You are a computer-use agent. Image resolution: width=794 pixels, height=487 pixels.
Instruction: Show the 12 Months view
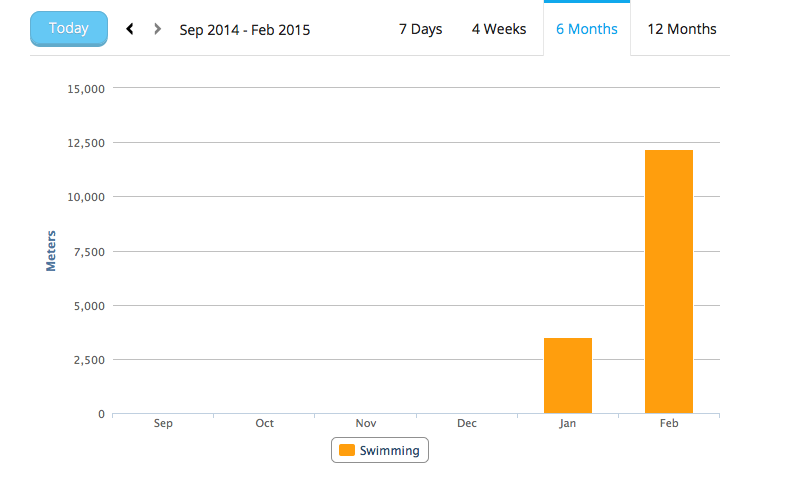pos(682,29)
